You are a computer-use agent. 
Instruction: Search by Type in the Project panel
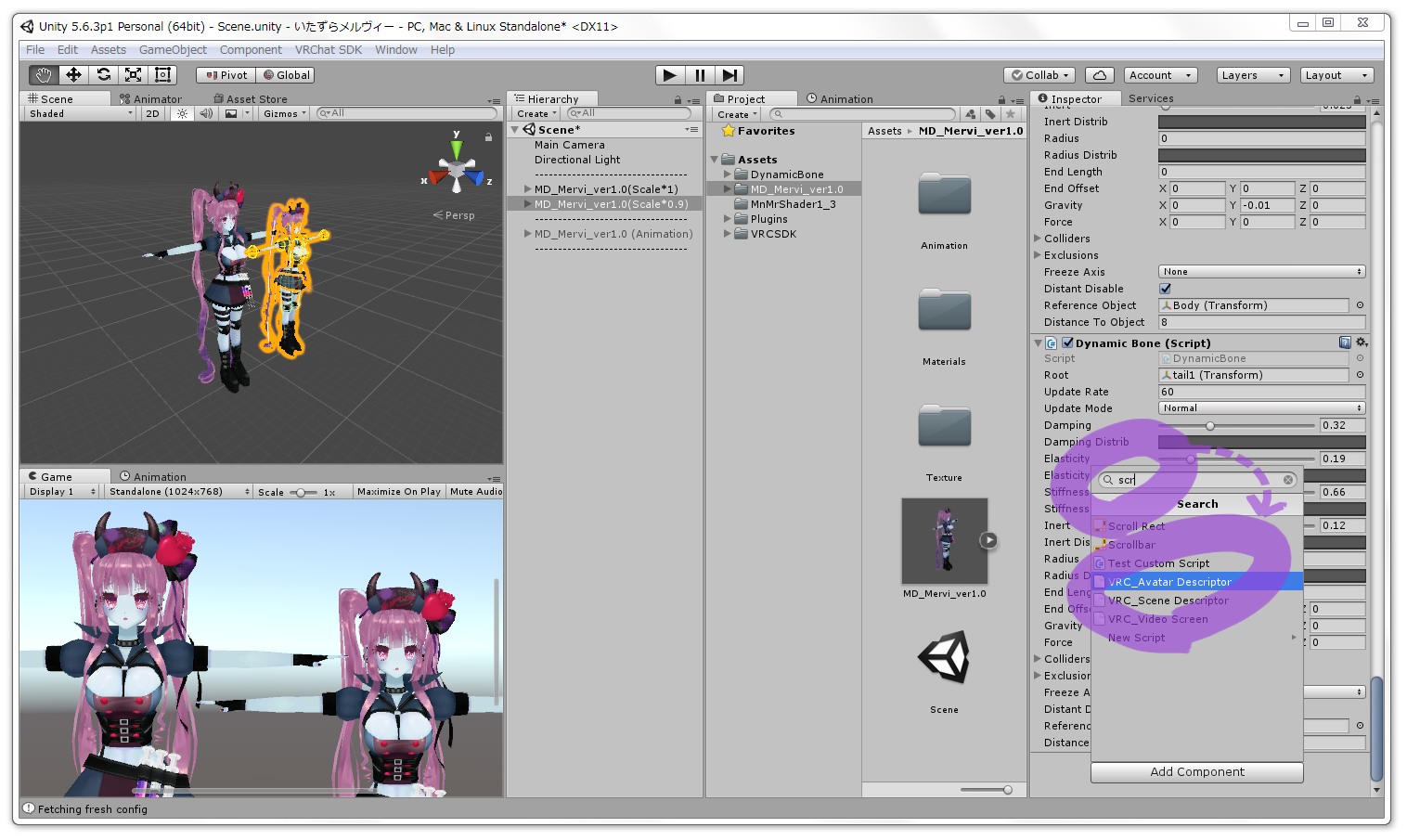(970, 114)
